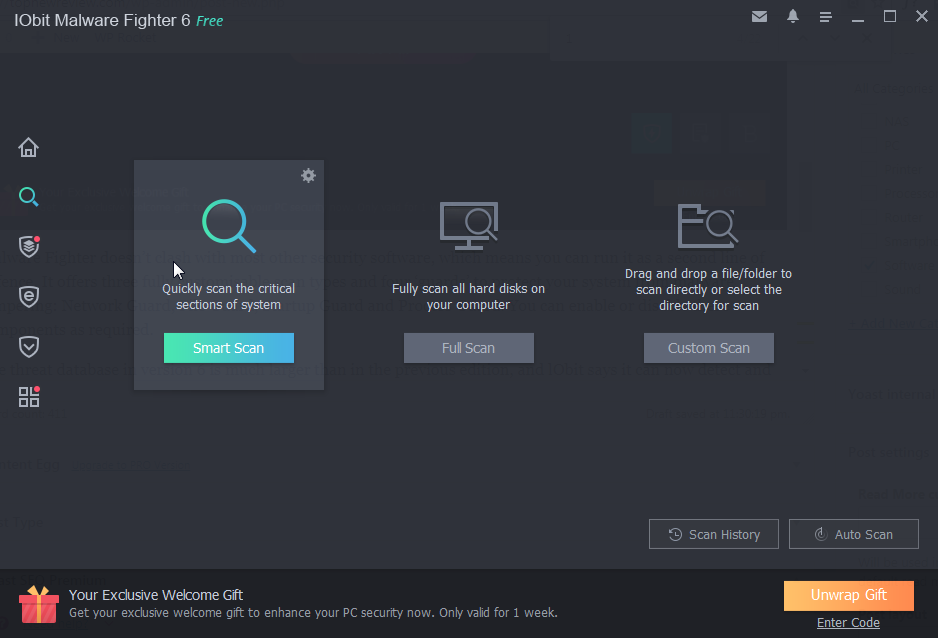Viewport: 938px width, 638px height.
Task: Click the Unwrap Gift button
Action: pyautogui.click(x=848, y=596)
